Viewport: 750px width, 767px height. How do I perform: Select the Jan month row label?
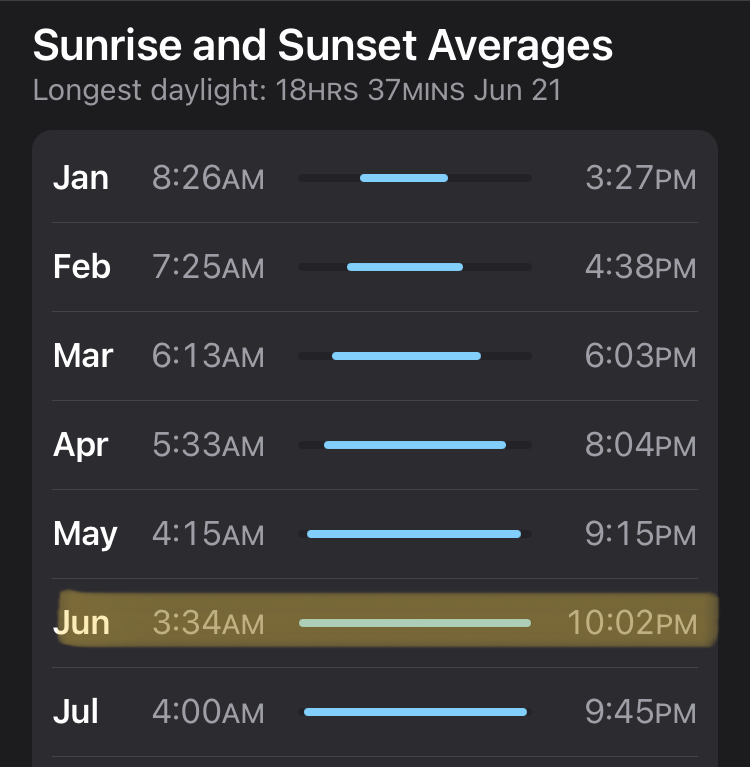point(80,178)
